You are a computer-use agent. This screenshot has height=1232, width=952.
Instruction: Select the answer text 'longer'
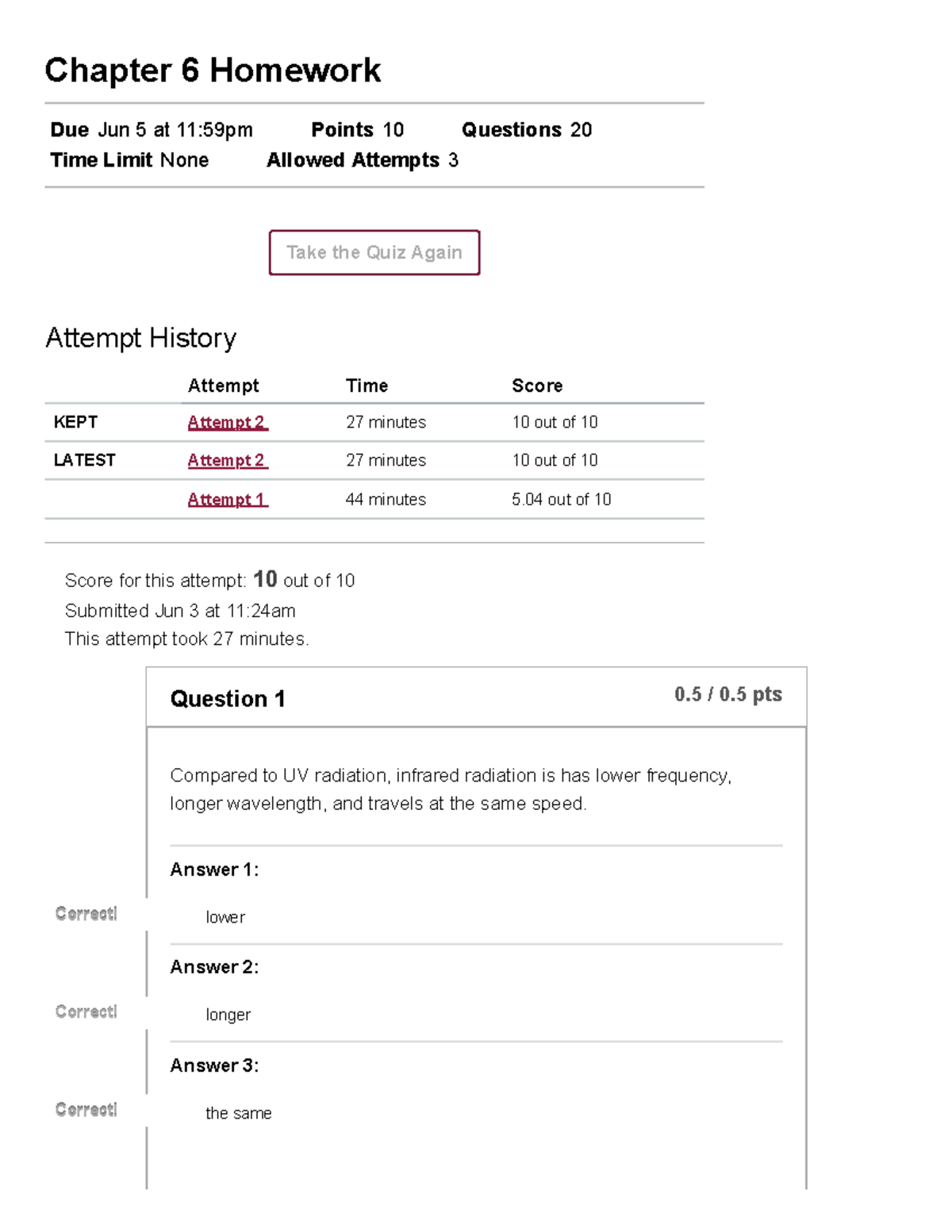click(228, 1015)
